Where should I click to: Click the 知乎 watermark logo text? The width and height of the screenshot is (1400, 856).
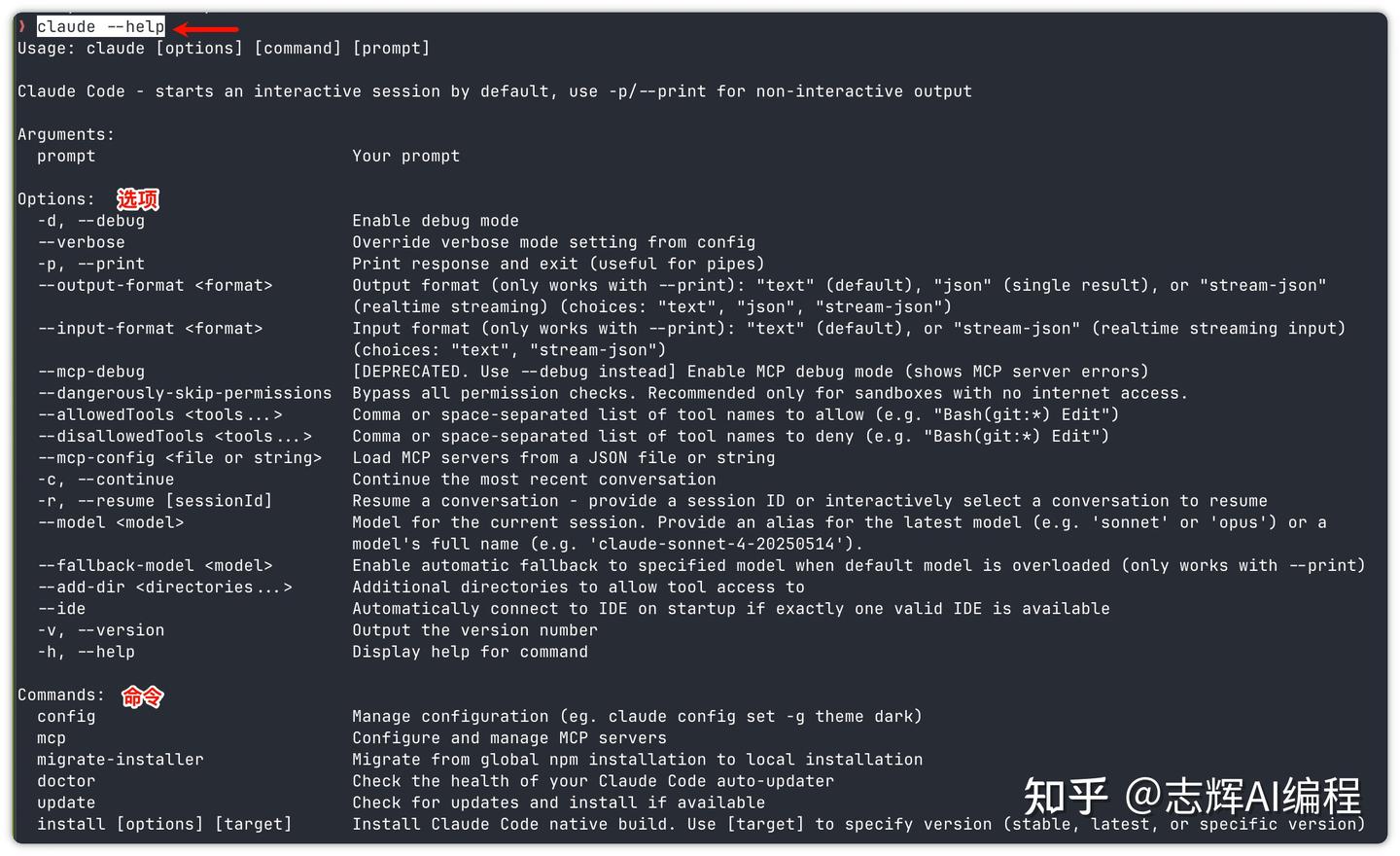1065,797
